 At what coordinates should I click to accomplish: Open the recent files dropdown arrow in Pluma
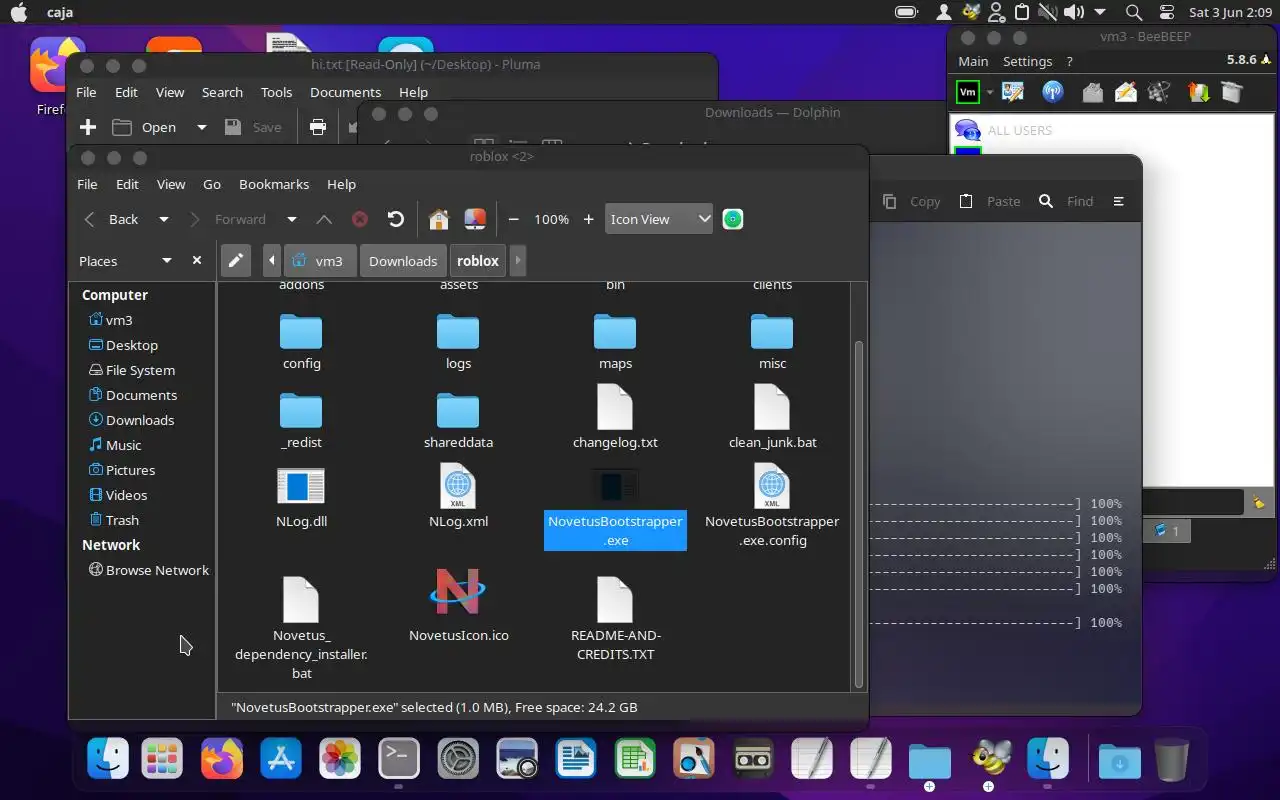tap(201, 127)
